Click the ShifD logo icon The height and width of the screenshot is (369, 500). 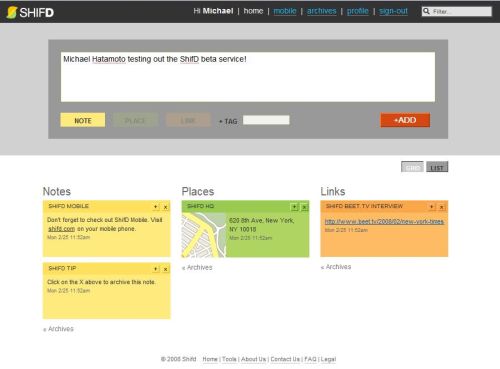12,12
